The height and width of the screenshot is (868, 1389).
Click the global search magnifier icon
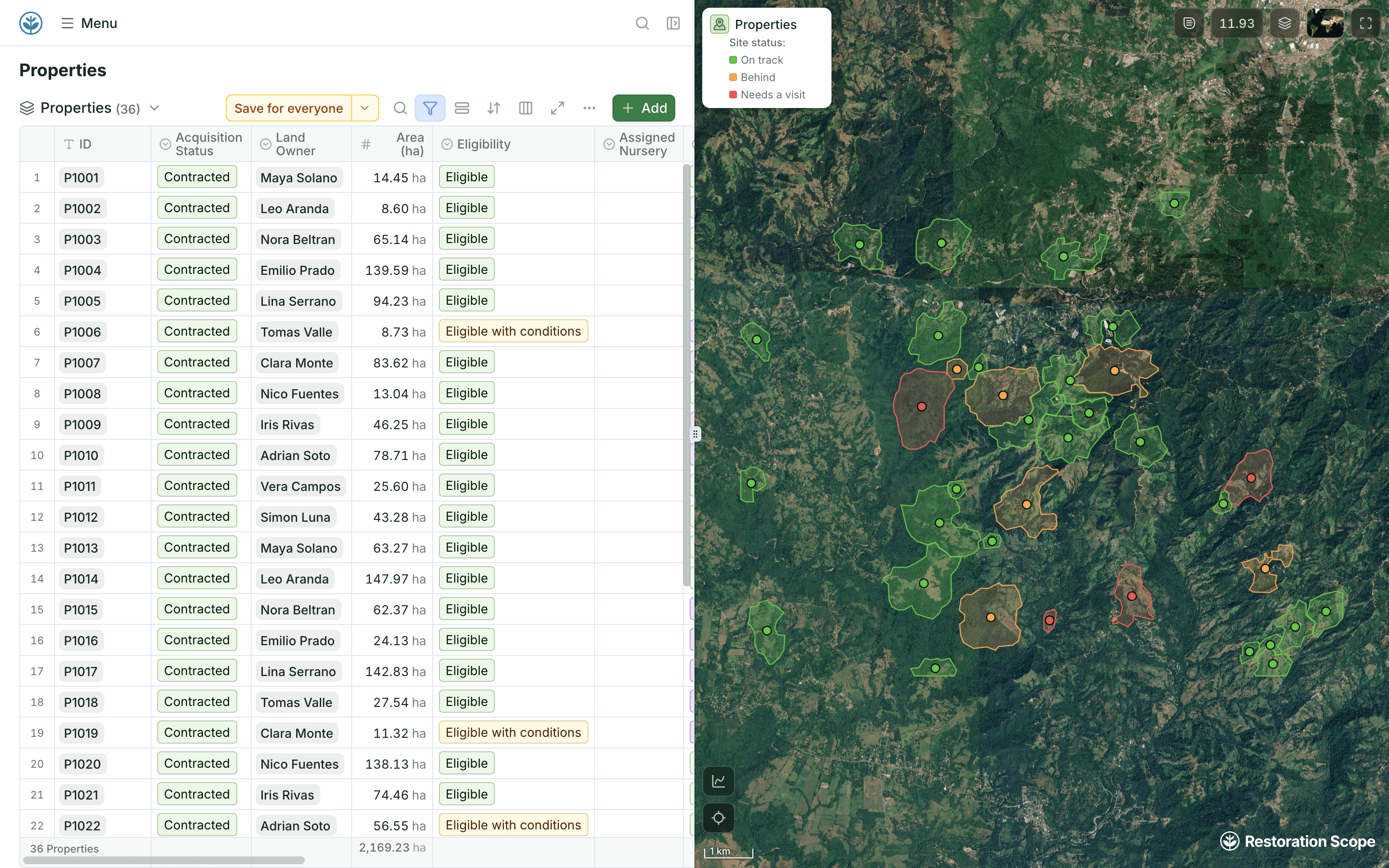coord(642,23)
